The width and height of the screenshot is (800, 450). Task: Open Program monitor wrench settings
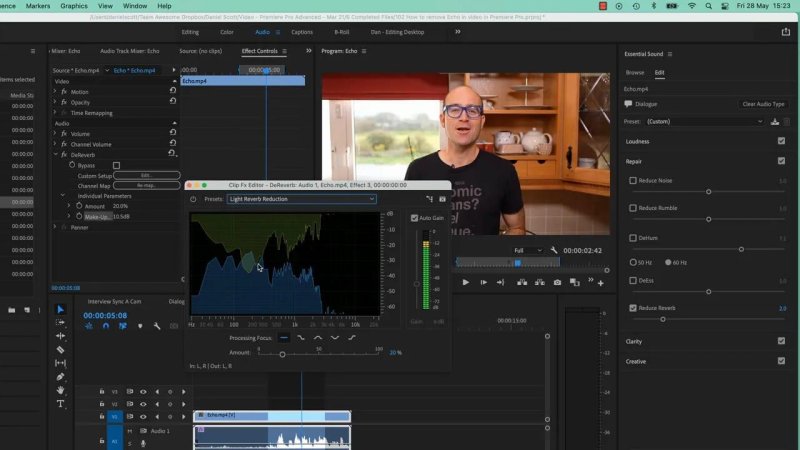click(x=554, y=250)
